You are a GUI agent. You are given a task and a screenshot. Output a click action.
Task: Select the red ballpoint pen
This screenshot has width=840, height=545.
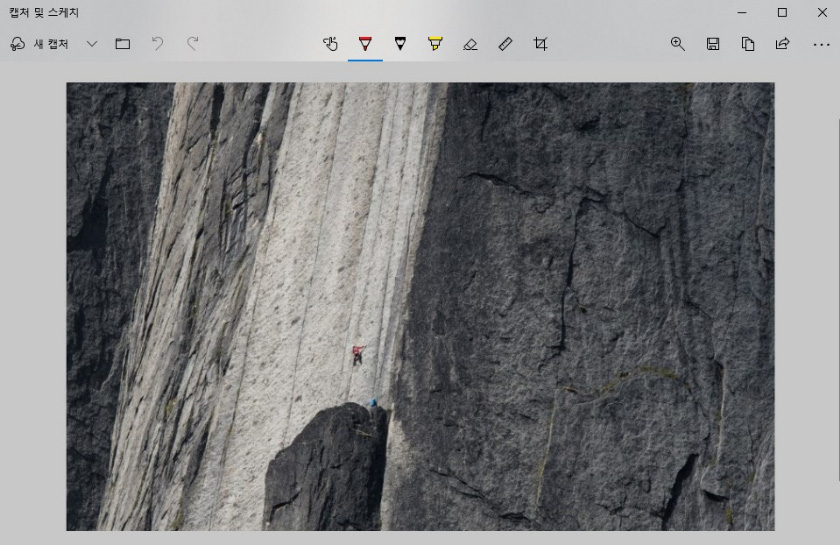pyautogui.click(x=365, y=44)
